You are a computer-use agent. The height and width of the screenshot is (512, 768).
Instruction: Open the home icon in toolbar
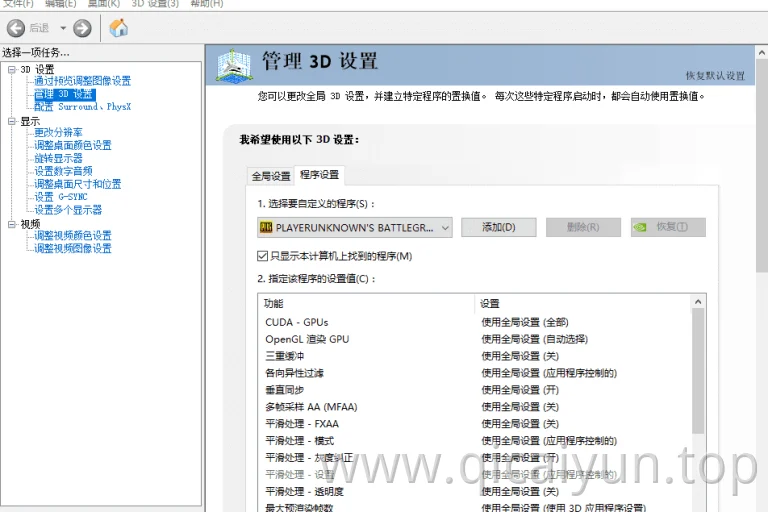118,28
